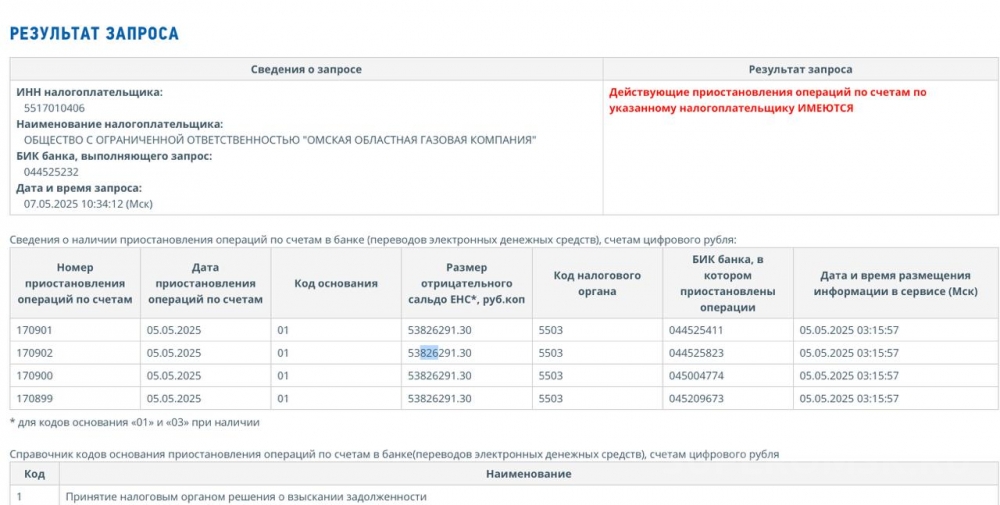Click the Код основания column header
The image size is (1000, 505).
(x=336, y=284)
